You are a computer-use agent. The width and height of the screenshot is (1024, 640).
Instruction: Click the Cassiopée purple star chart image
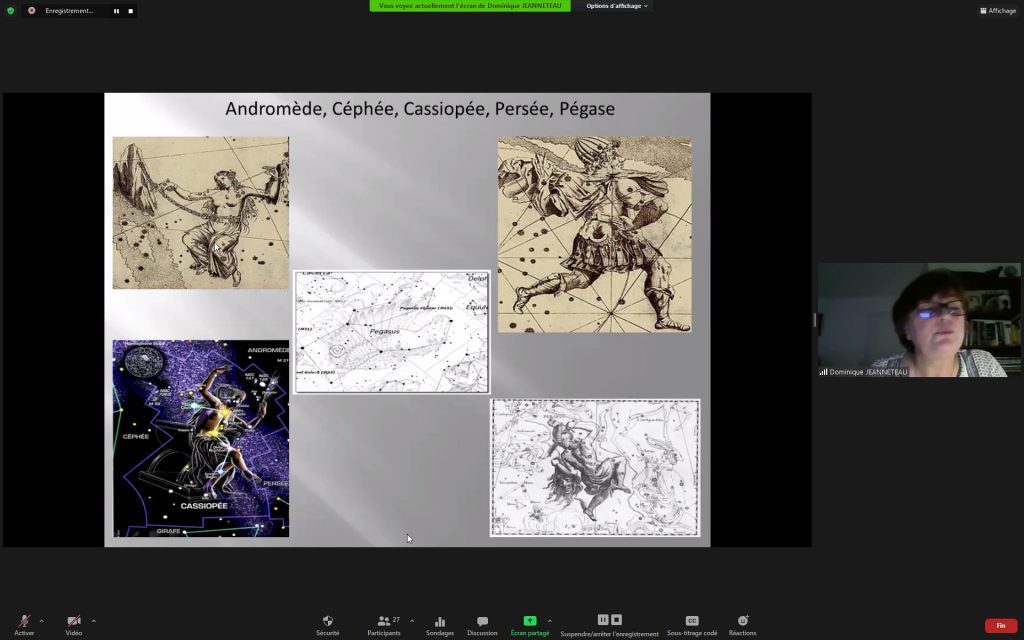(200, 438)
